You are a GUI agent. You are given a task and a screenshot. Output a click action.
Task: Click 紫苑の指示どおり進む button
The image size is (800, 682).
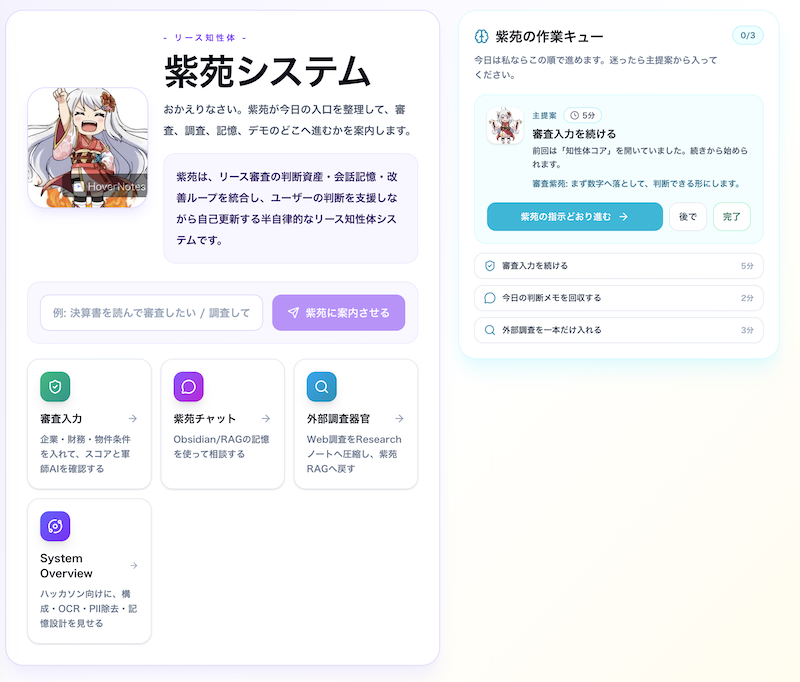(574, 217)
